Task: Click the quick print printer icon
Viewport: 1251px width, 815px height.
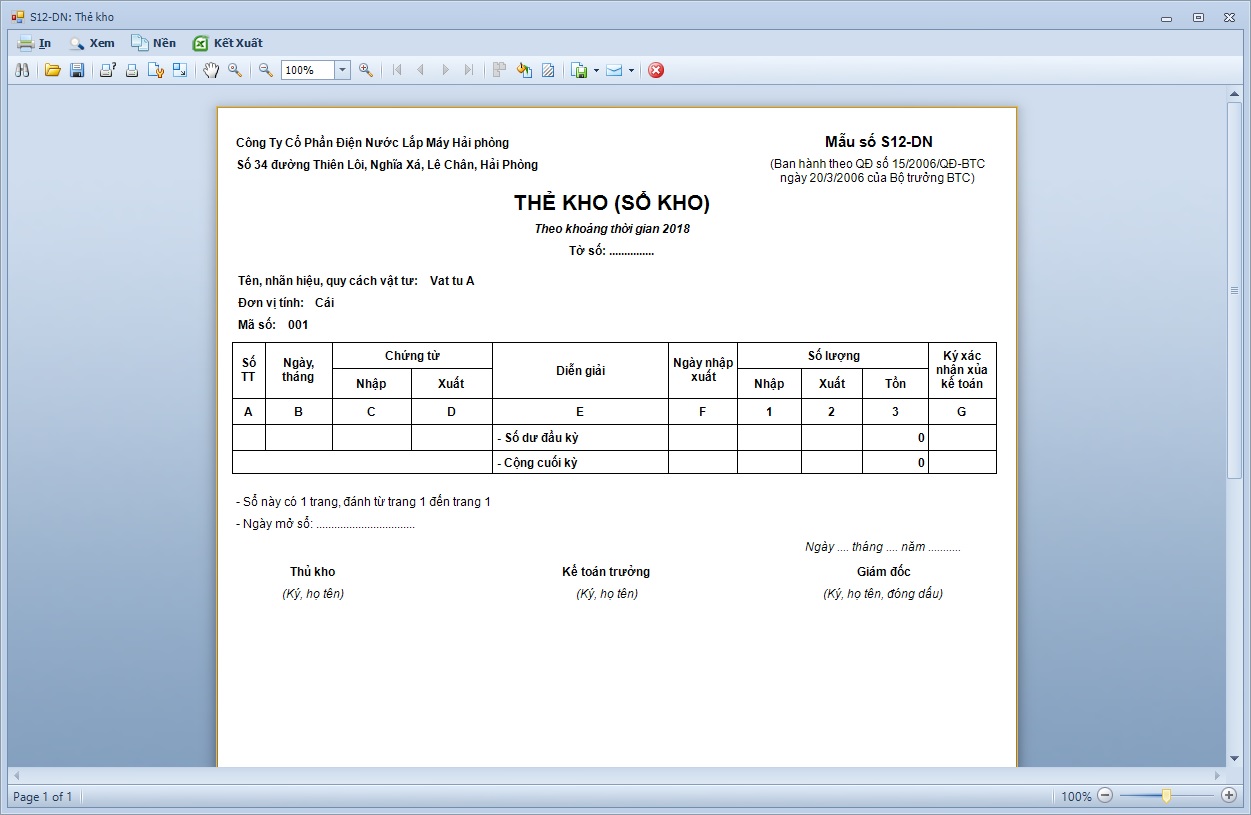Action: coord(131,70)
